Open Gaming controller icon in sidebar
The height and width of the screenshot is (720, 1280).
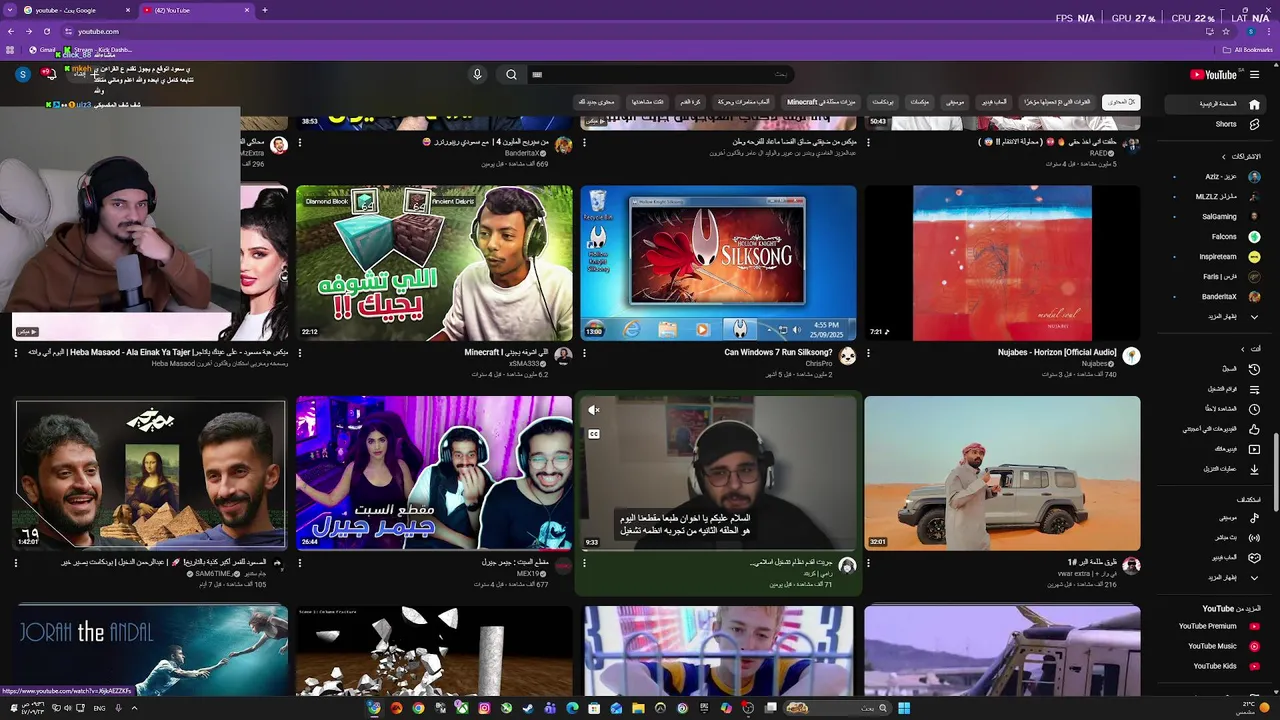1254,557
